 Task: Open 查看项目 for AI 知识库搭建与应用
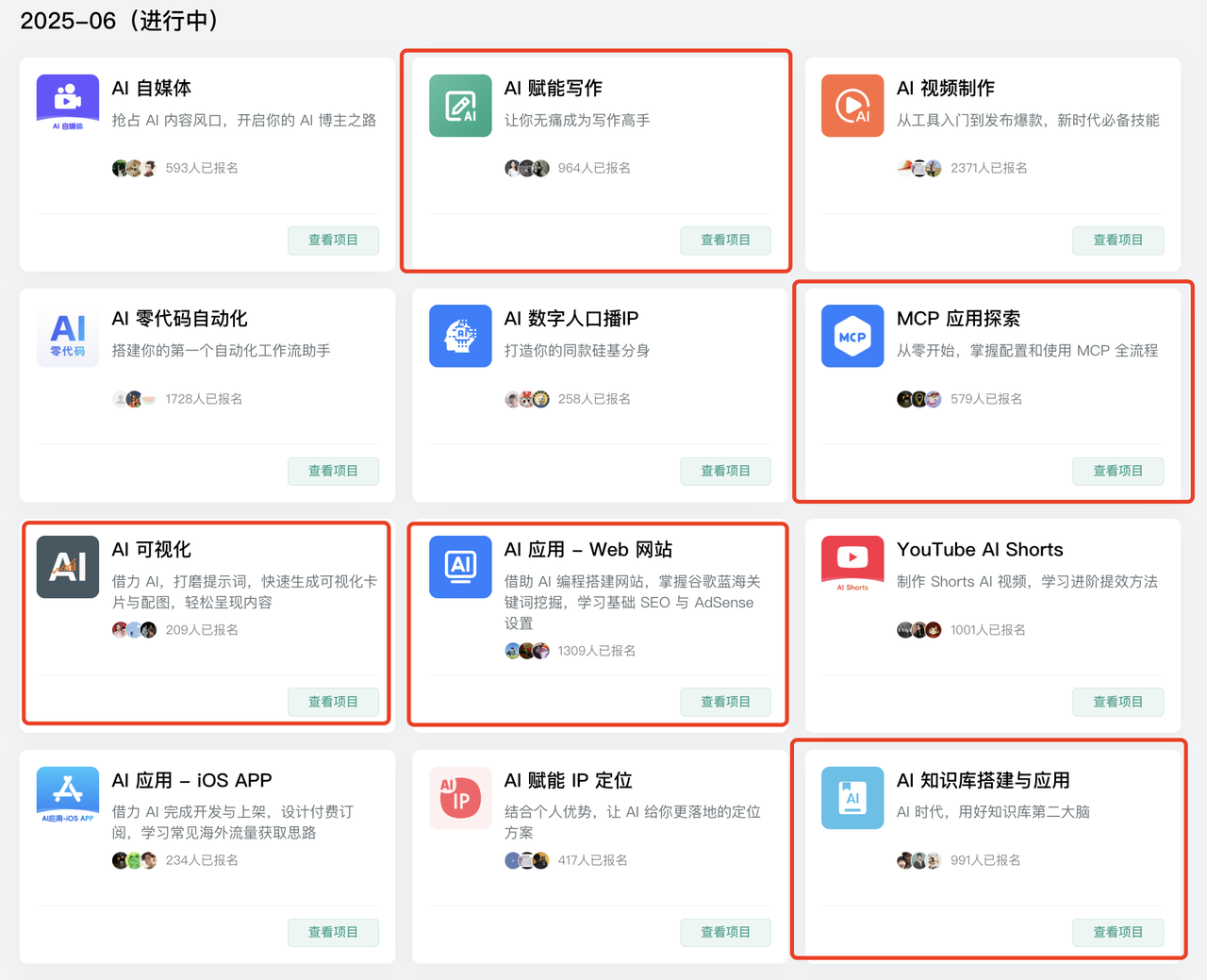(x=1118, y=933)
